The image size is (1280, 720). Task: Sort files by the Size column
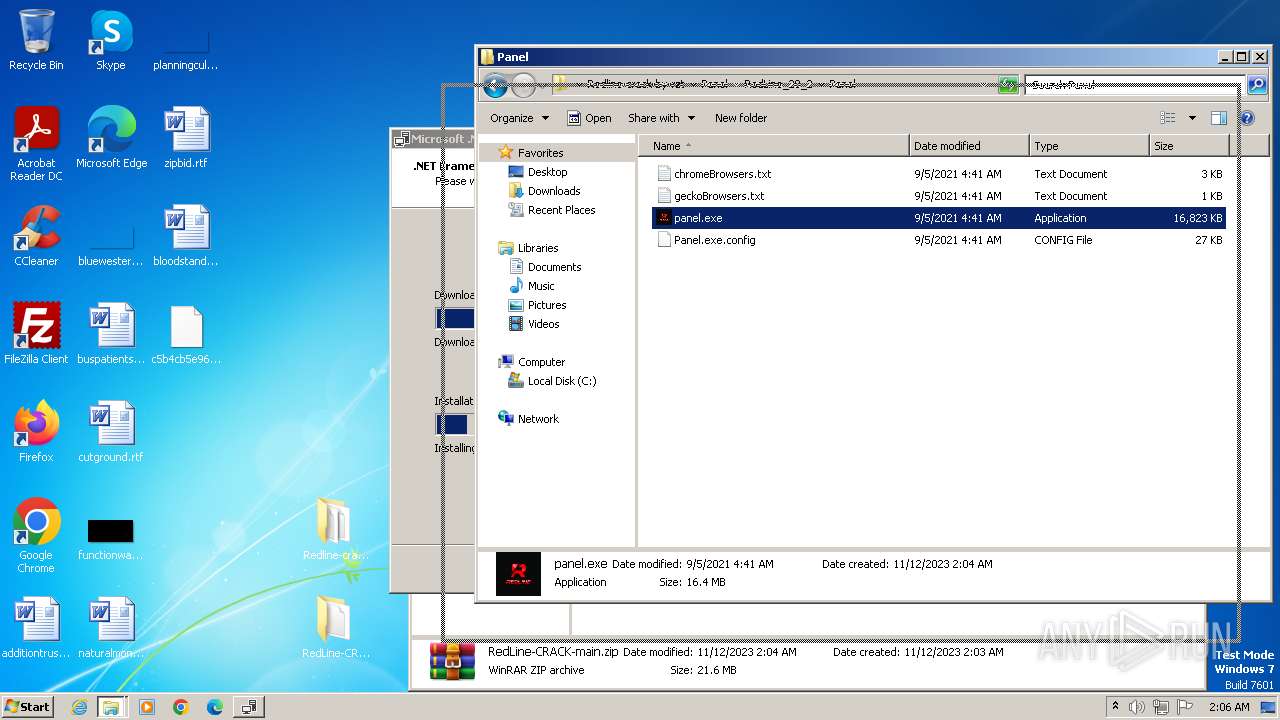tap(1188, 146)
